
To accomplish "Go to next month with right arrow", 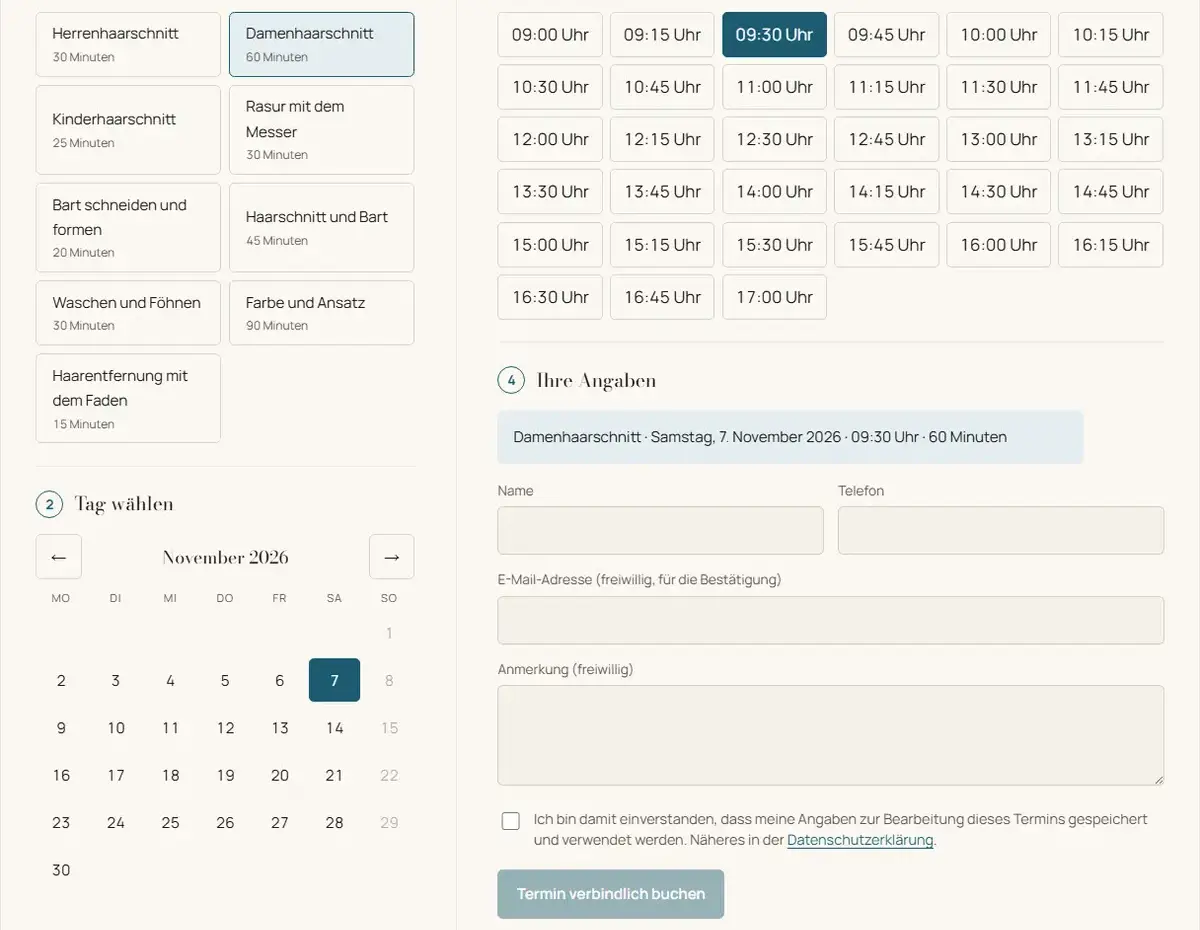I will [391, 557].
